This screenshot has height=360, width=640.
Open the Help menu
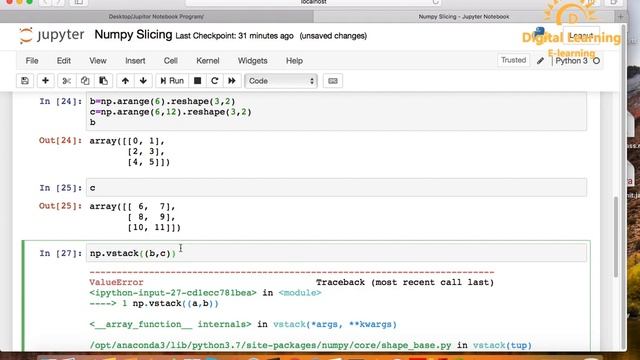point(294,61)
